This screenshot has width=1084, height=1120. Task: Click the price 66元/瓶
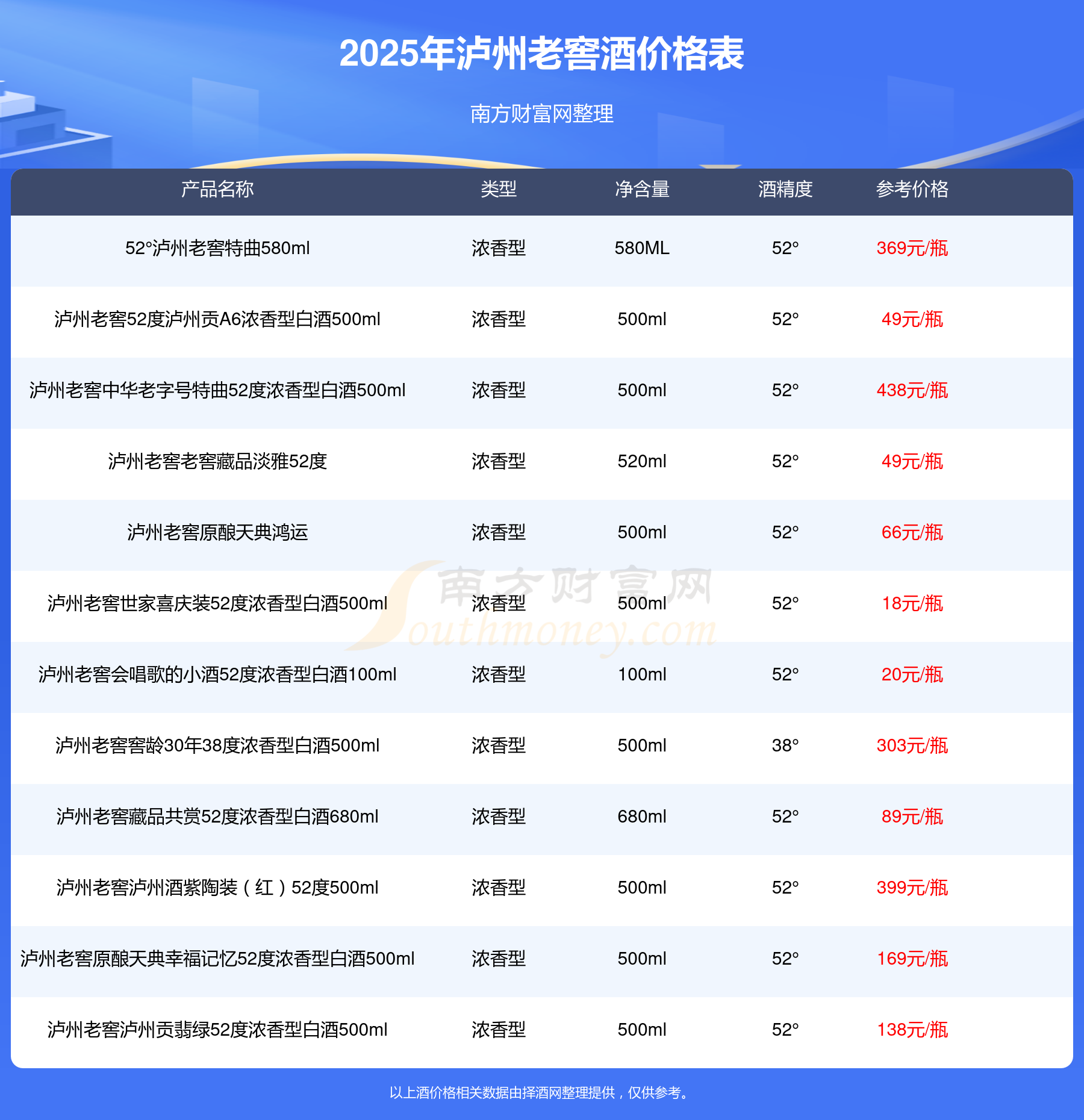pos(912,532)
